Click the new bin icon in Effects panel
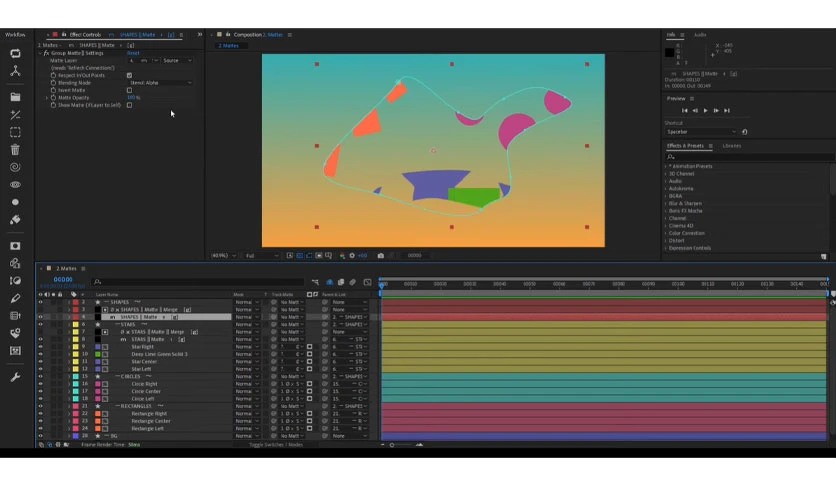This screenshot has width=836, height=484. pyautogui.click(x=824, y=256)
